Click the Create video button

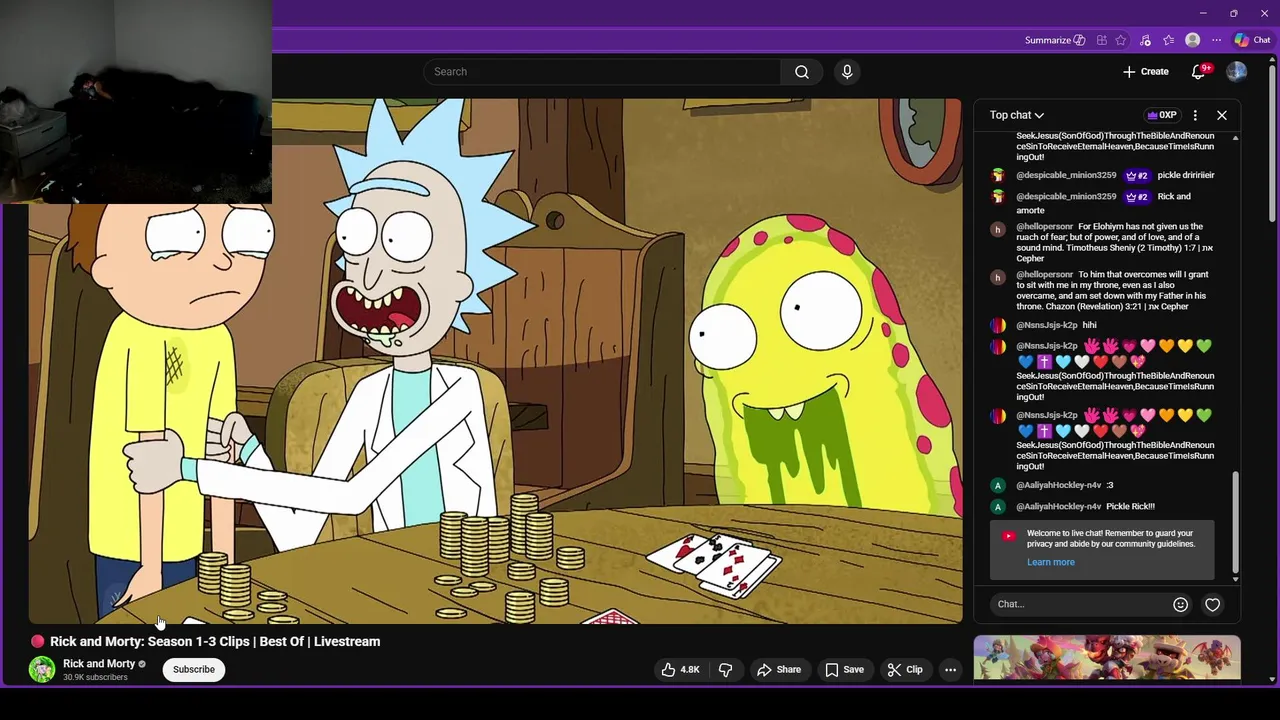[1145, 72]
